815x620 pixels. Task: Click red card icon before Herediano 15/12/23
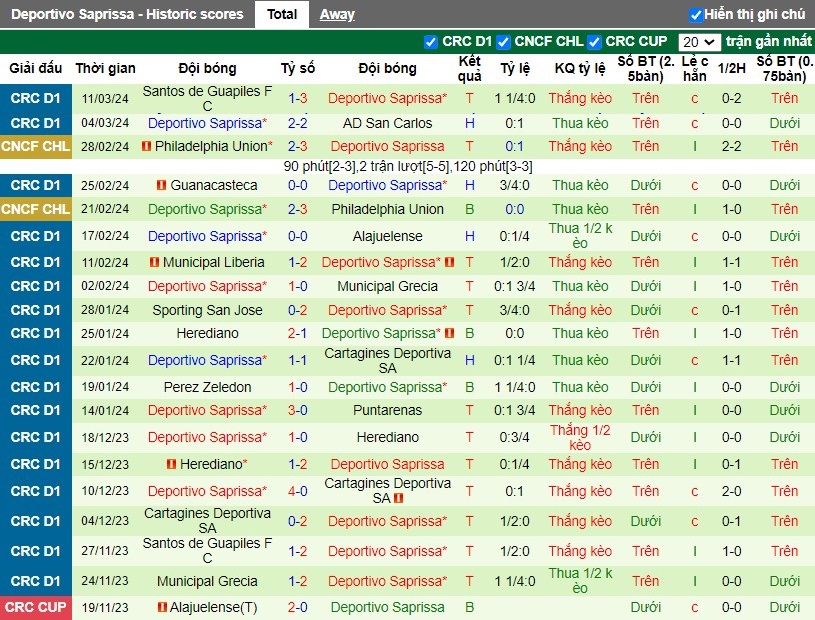click(171, 464)
